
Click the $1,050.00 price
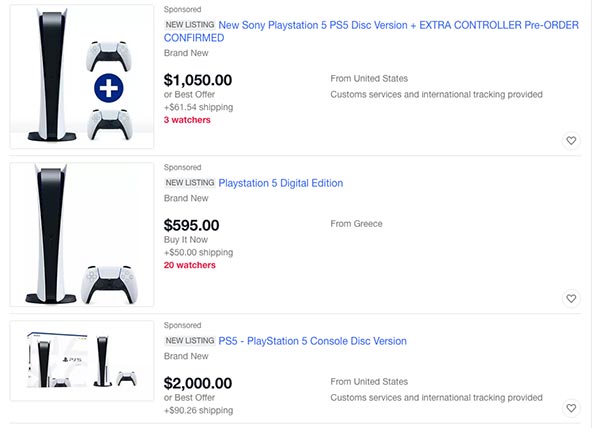[x=198, y=81]
